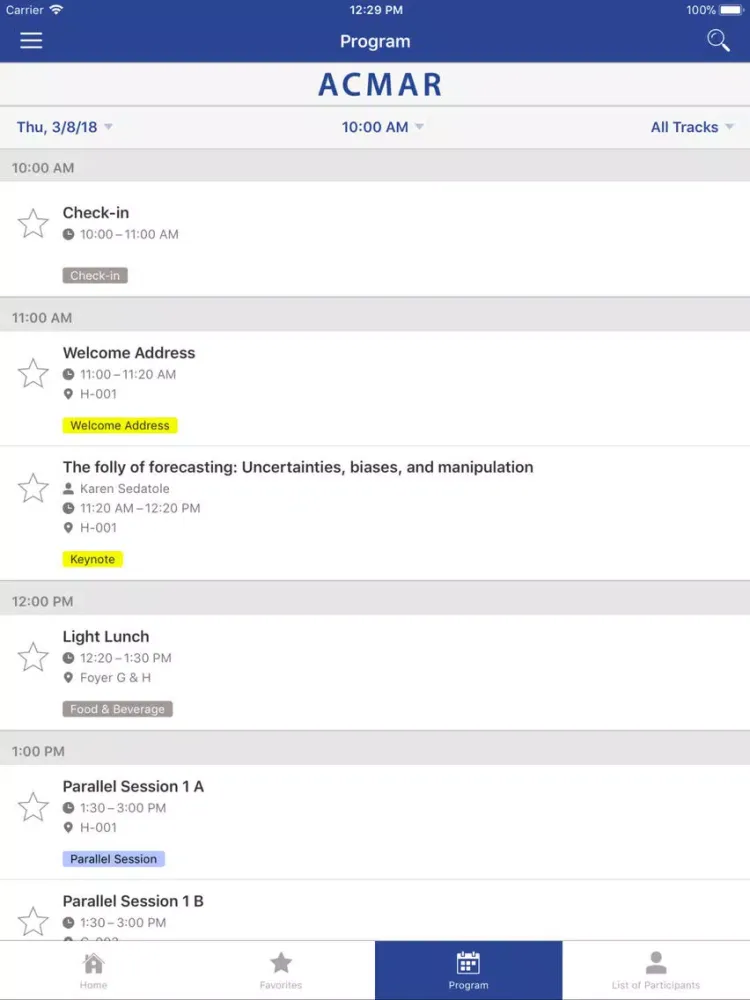Click the Food & Beverage tag
The height and width of the screenshot is (1000, 750).
click(x=117, y=709)
